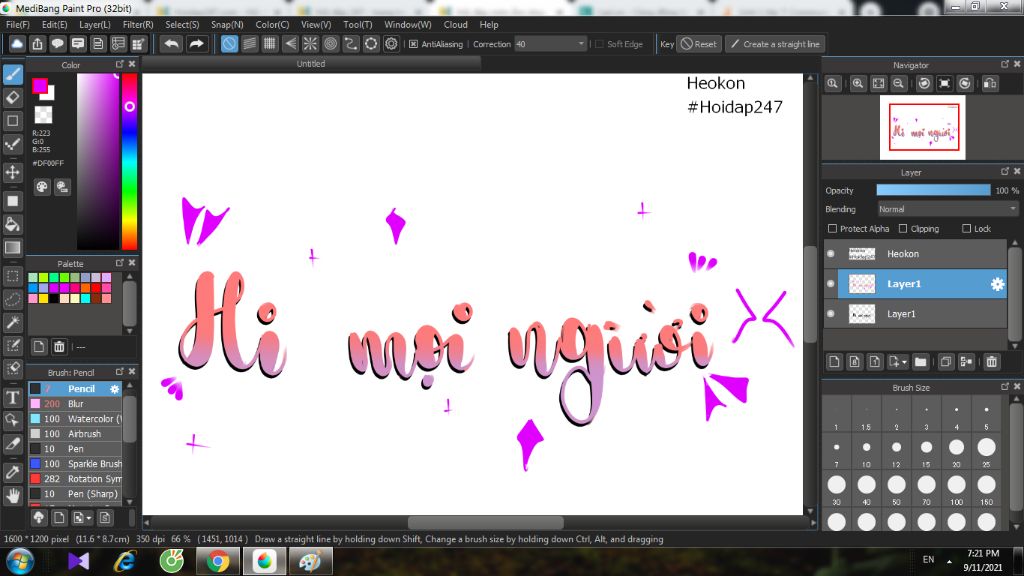Select the Eraser tool
Image resolution: width=1024 pixels, height=576 pixels.
click(x=13, y=98)
